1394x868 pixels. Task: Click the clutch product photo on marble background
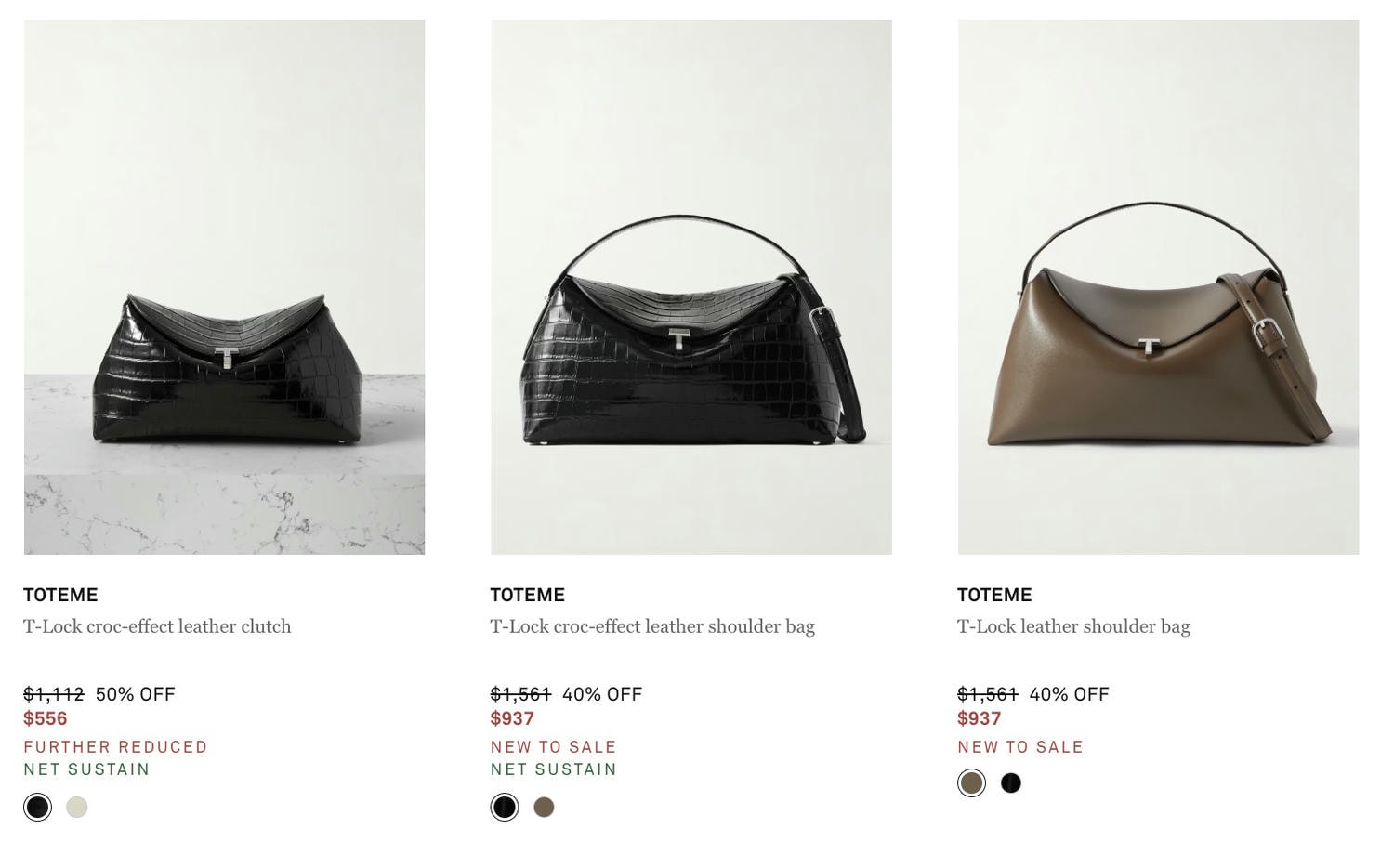(x=223, y=286)
